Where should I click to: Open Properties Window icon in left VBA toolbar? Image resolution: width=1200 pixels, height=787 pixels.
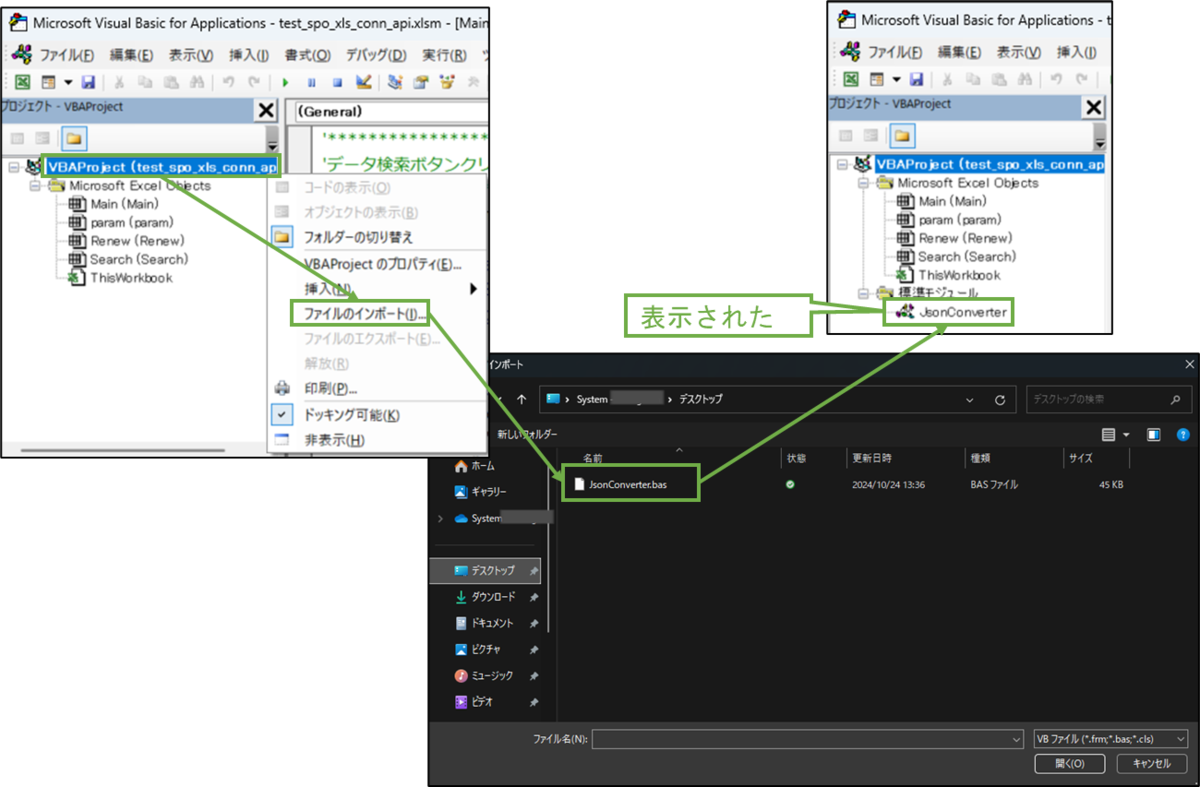(421, 82)
